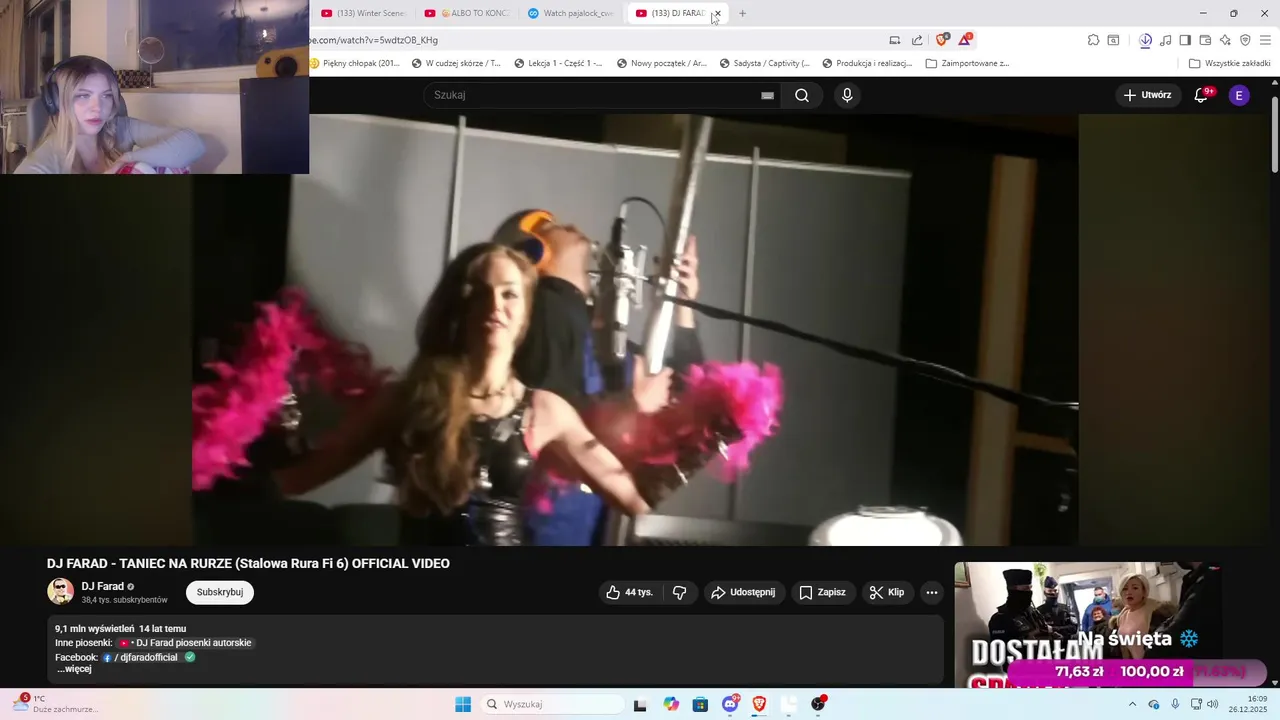The width and height of the screenshot is (1280, 720).
Task: Open the djfaradofficial Facebook link
Action: point(141,657)
